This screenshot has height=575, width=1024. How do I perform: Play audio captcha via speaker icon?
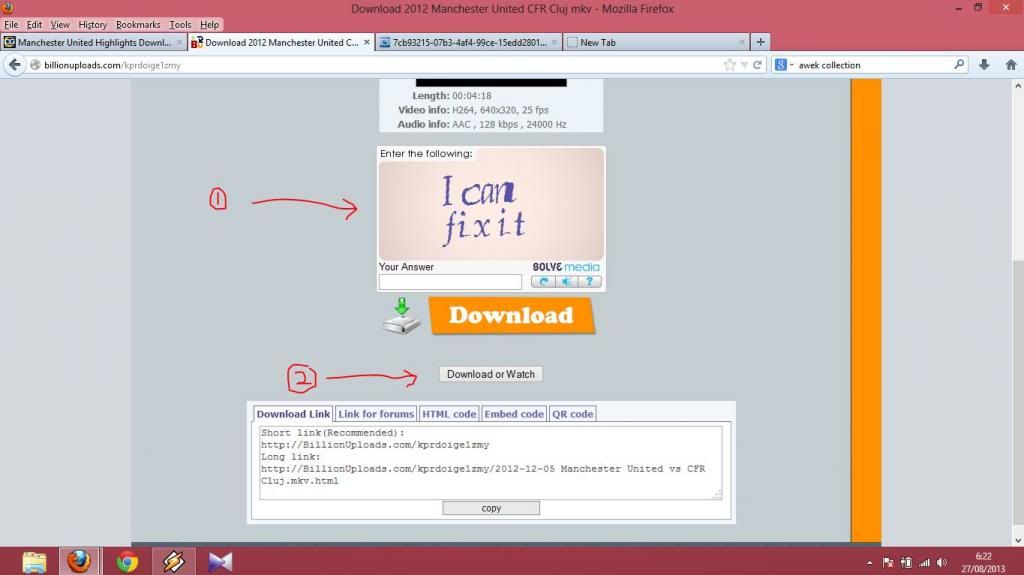[566, 282]
